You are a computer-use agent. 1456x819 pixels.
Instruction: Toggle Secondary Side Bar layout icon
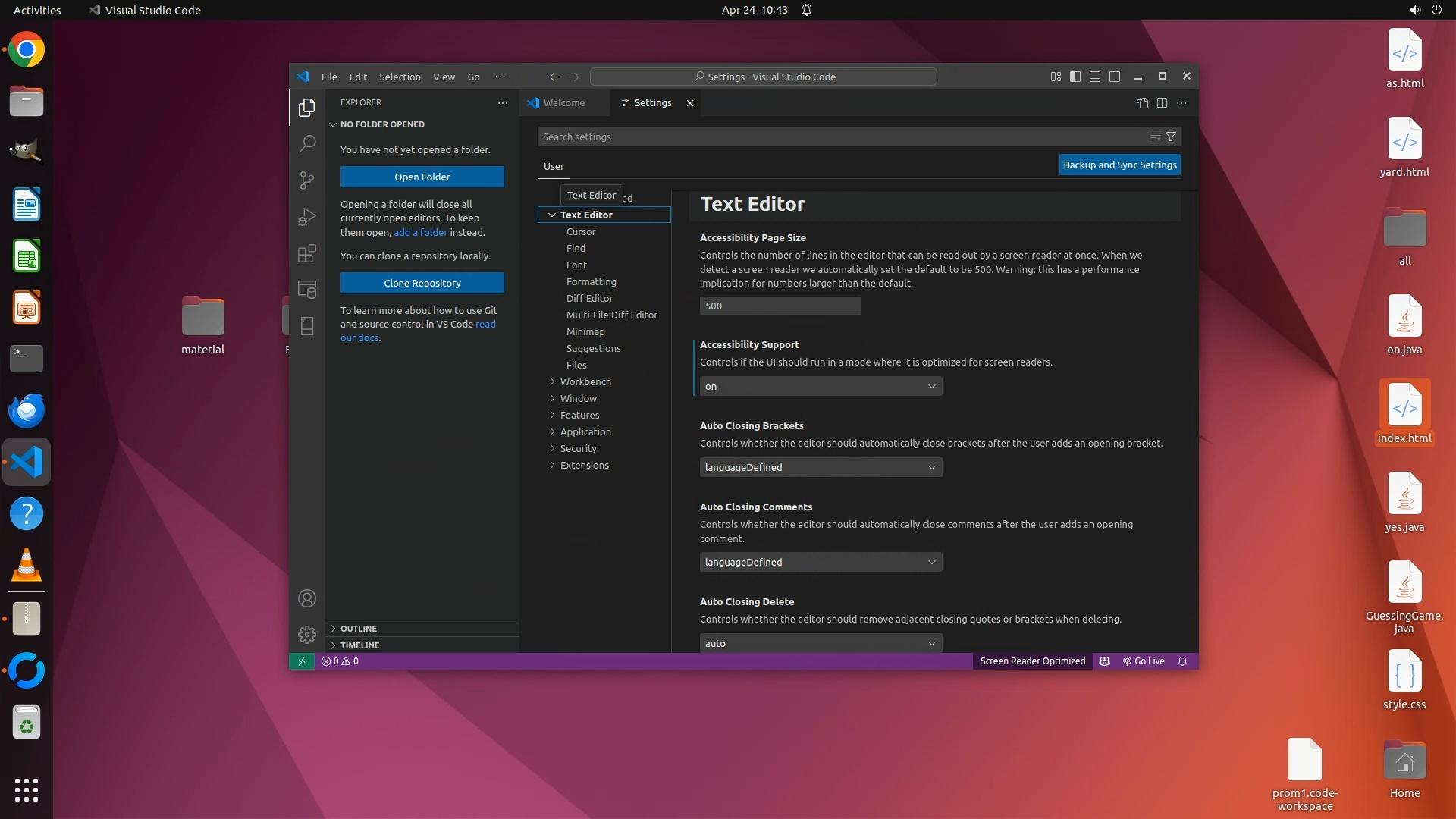point(1114,77)
